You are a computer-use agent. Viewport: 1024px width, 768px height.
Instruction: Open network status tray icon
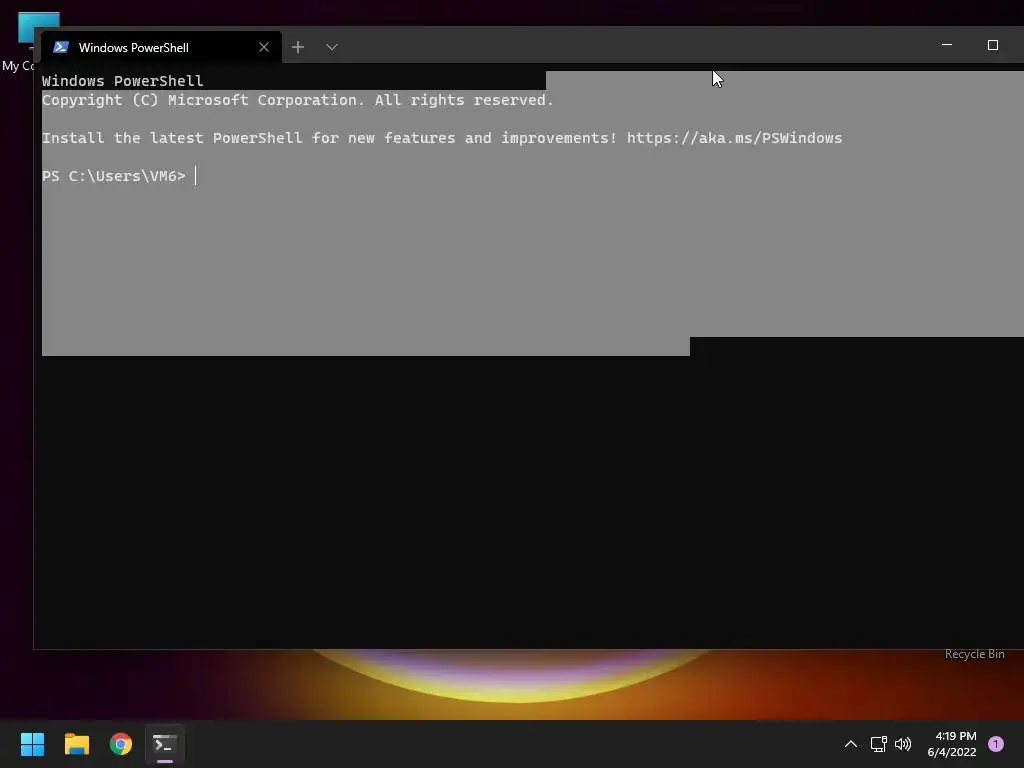878,744
